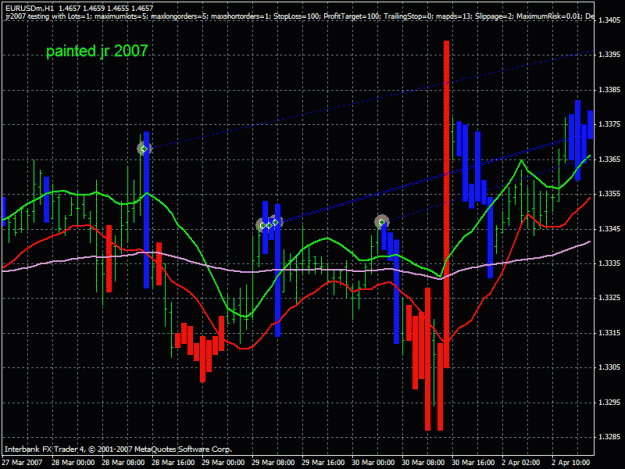Click the 1.3295 price axis label
Image resolution: width=625 pixels, height=469 pixels.
click(609, 402)
